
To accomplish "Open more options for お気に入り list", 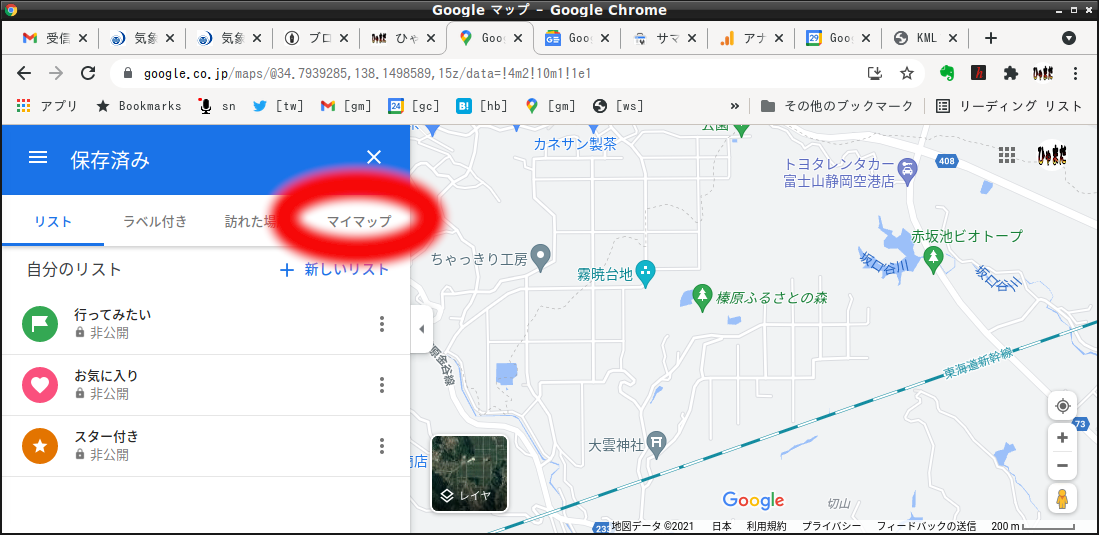I will tap(382, 385).
